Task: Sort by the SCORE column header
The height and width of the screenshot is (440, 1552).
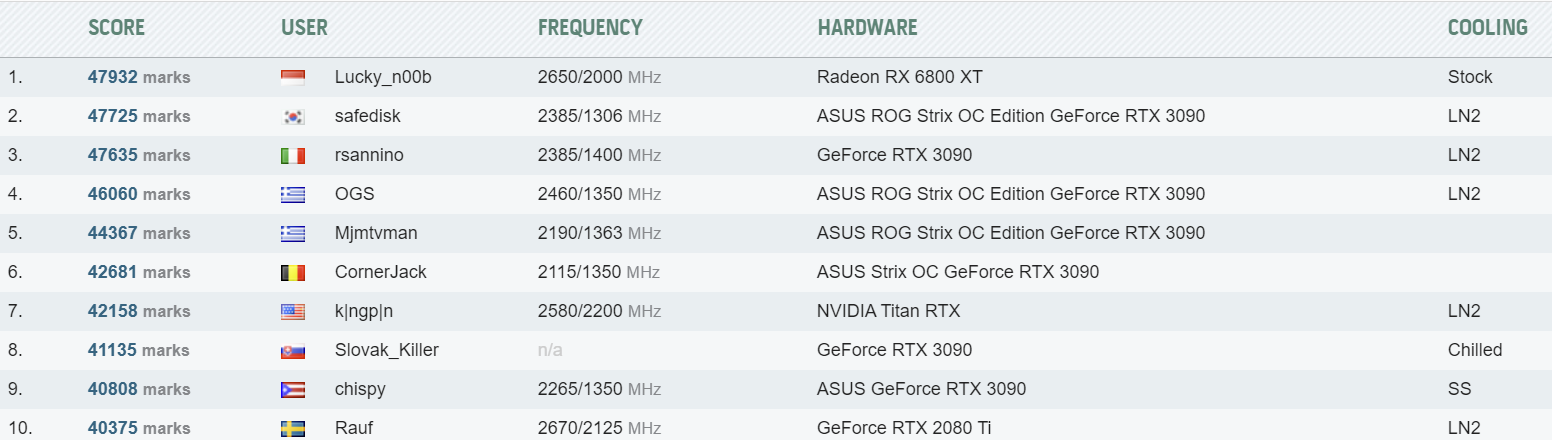Action: [116, 28]
